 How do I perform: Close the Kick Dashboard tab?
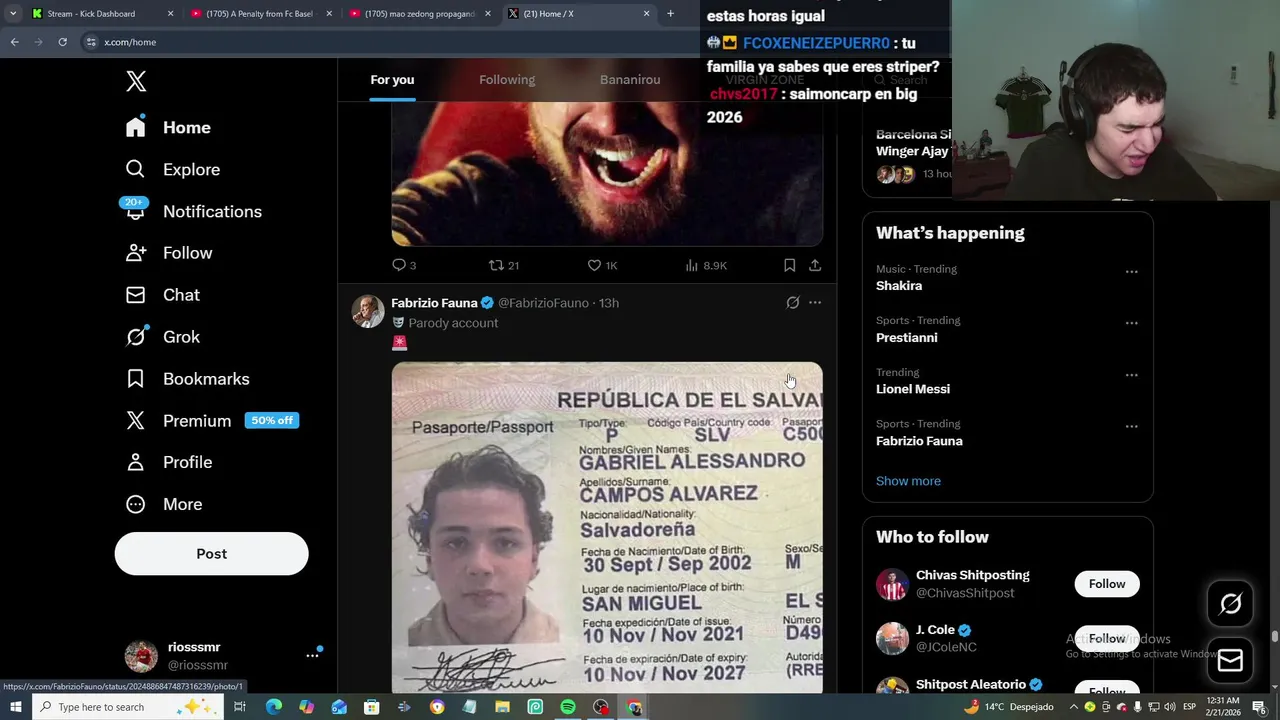170,14
